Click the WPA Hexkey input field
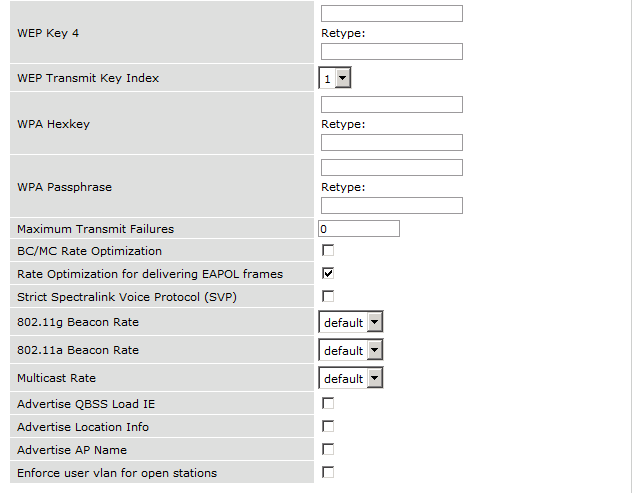Image resolution: width=632 pixels, height=493 pixels. click(x=391, y=105)
